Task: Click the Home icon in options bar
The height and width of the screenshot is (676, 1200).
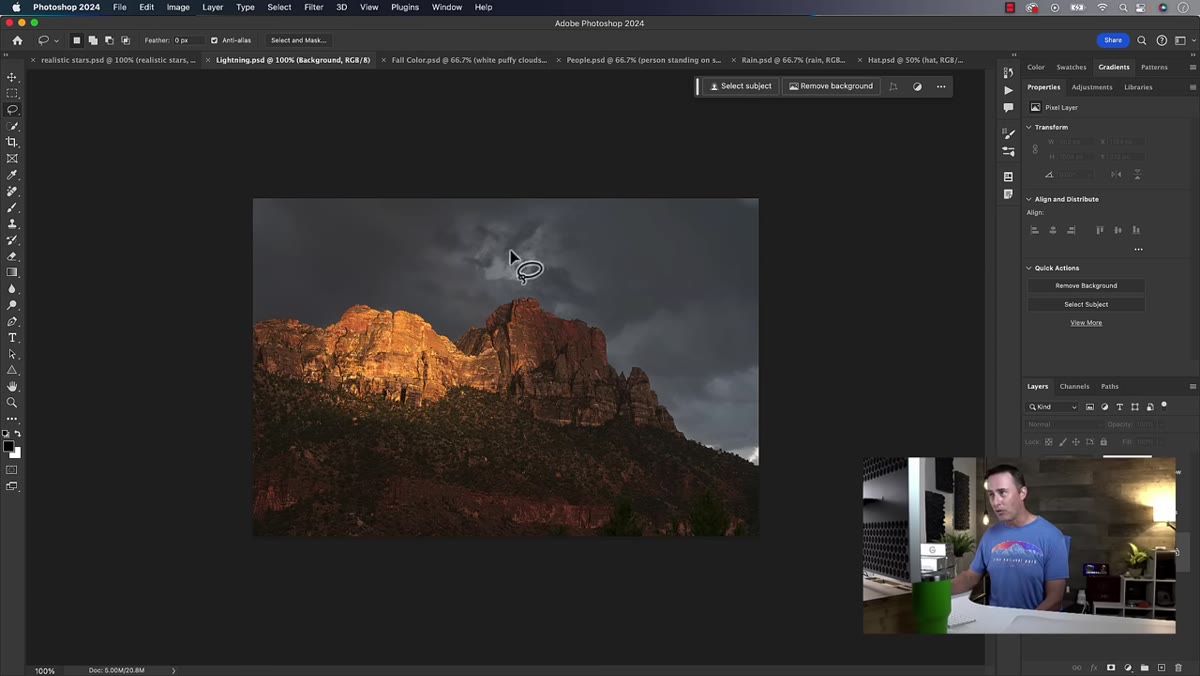Action: [x=17, y=40]
